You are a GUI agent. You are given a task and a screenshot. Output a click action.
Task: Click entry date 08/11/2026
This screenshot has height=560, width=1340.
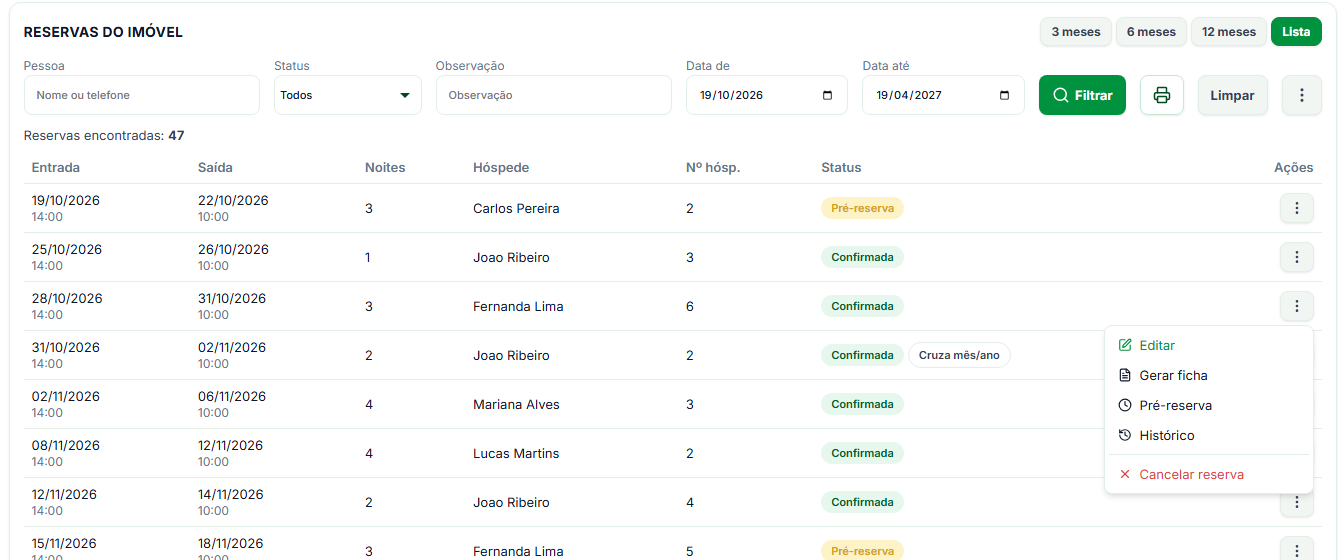click(66, 445)
